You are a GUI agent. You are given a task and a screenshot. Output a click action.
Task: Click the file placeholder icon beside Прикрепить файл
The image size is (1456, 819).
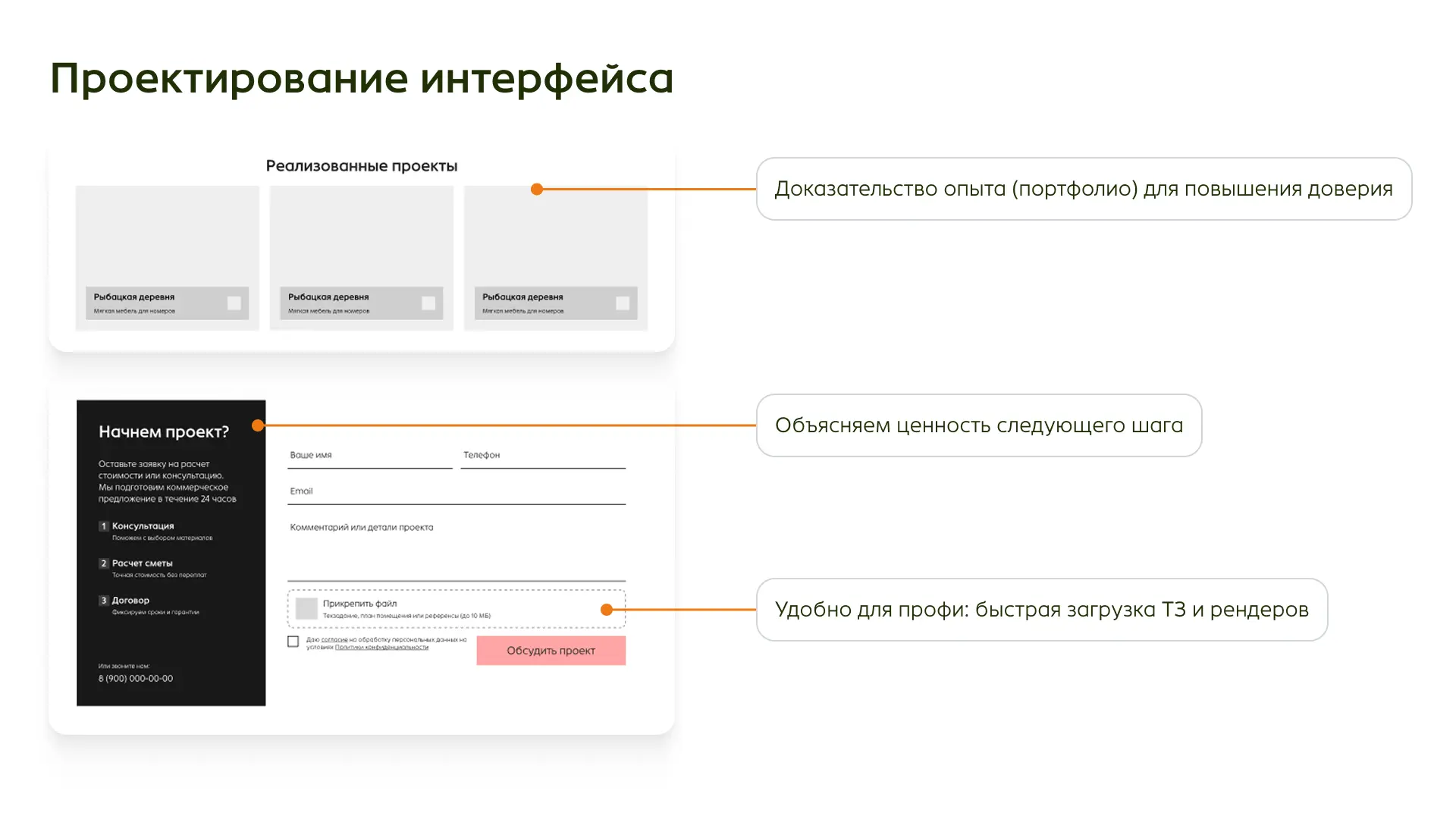[x=306, y=608]
